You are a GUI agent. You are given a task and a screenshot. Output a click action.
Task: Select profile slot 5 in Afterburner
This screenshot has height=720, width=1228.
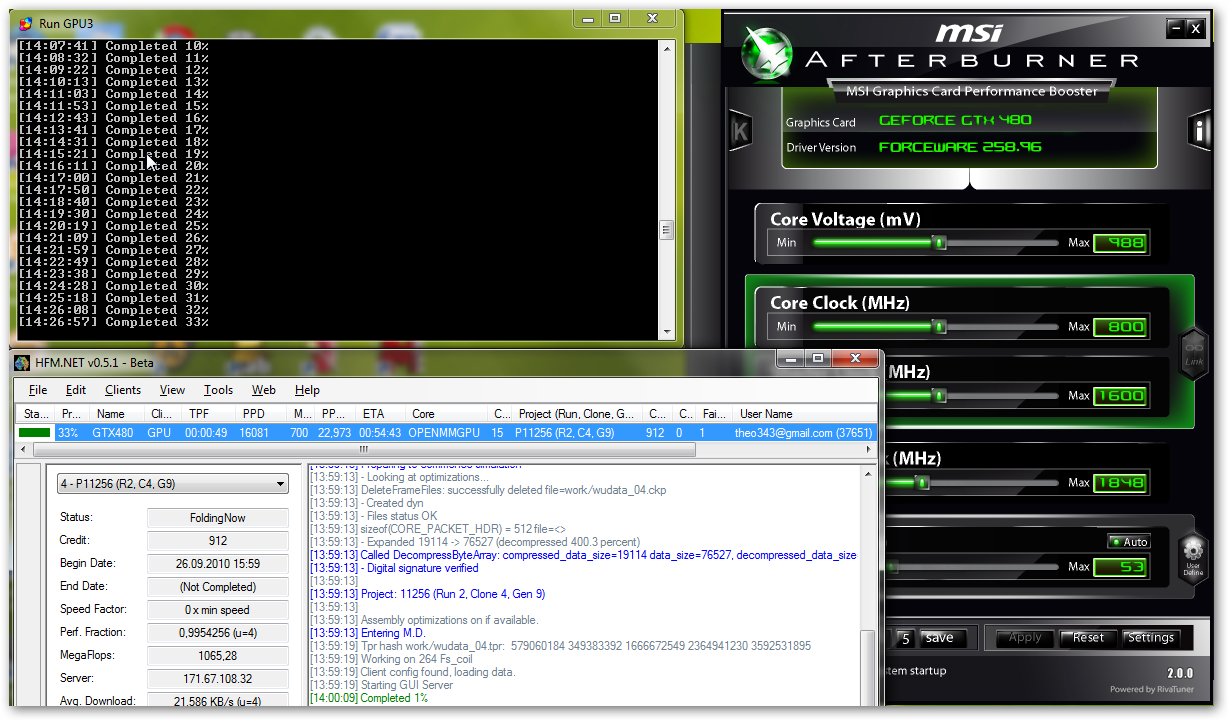pos(904,638)
